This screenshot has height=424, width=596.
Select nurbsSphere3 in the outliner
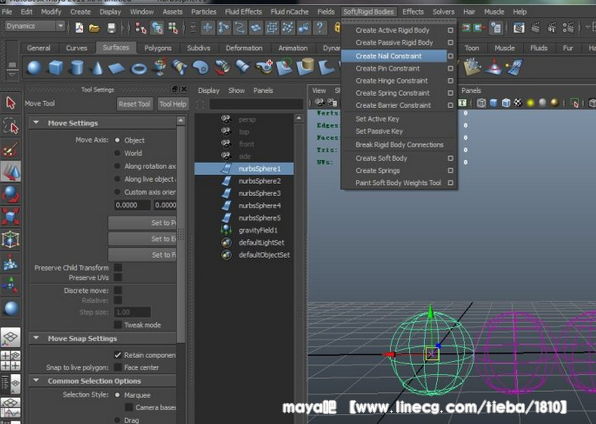(259, 193)
